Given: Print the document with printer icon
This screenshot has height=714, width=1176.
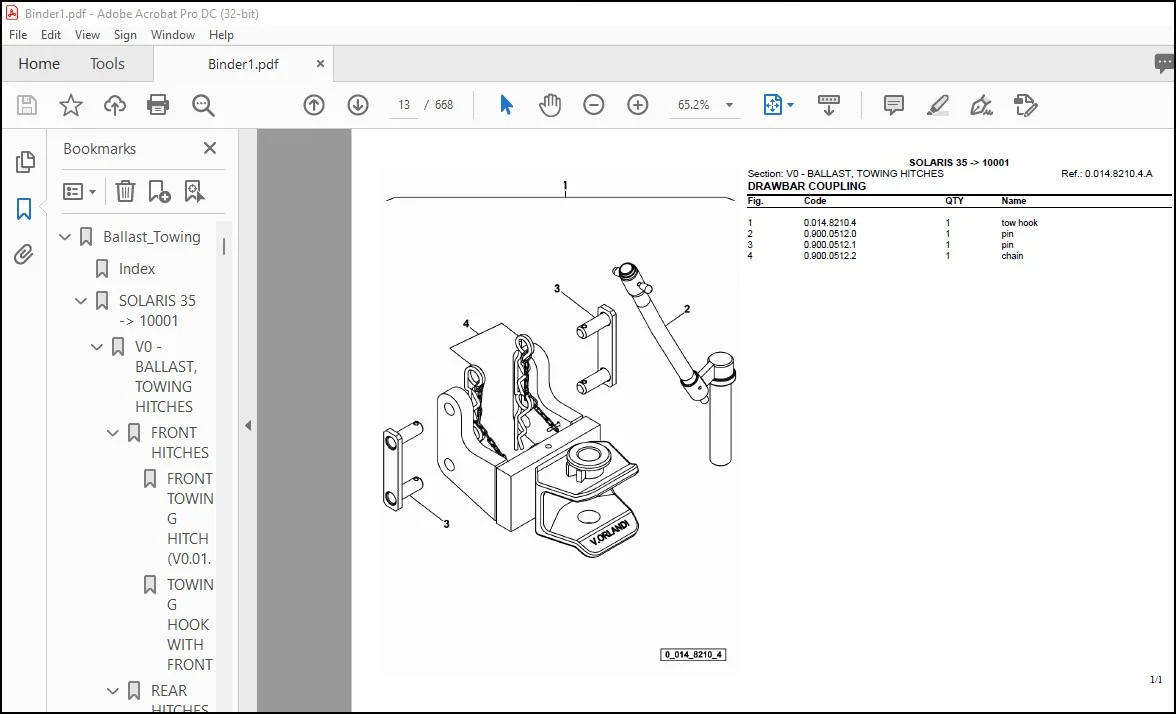Looking at the screenshot, I should coord(158,105).
